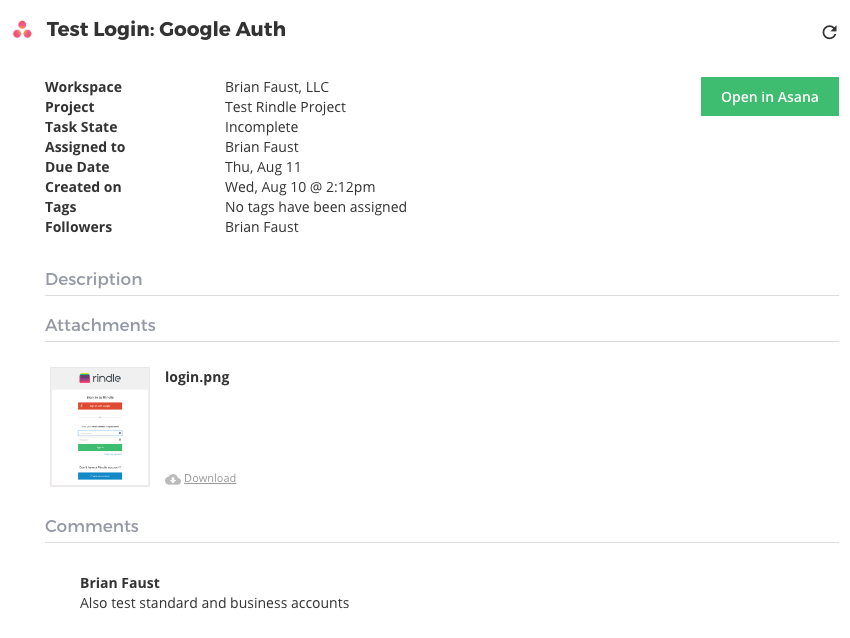Select the login.png file name
The height and width of the screenshot is (638, 850).
click(197, 377)
